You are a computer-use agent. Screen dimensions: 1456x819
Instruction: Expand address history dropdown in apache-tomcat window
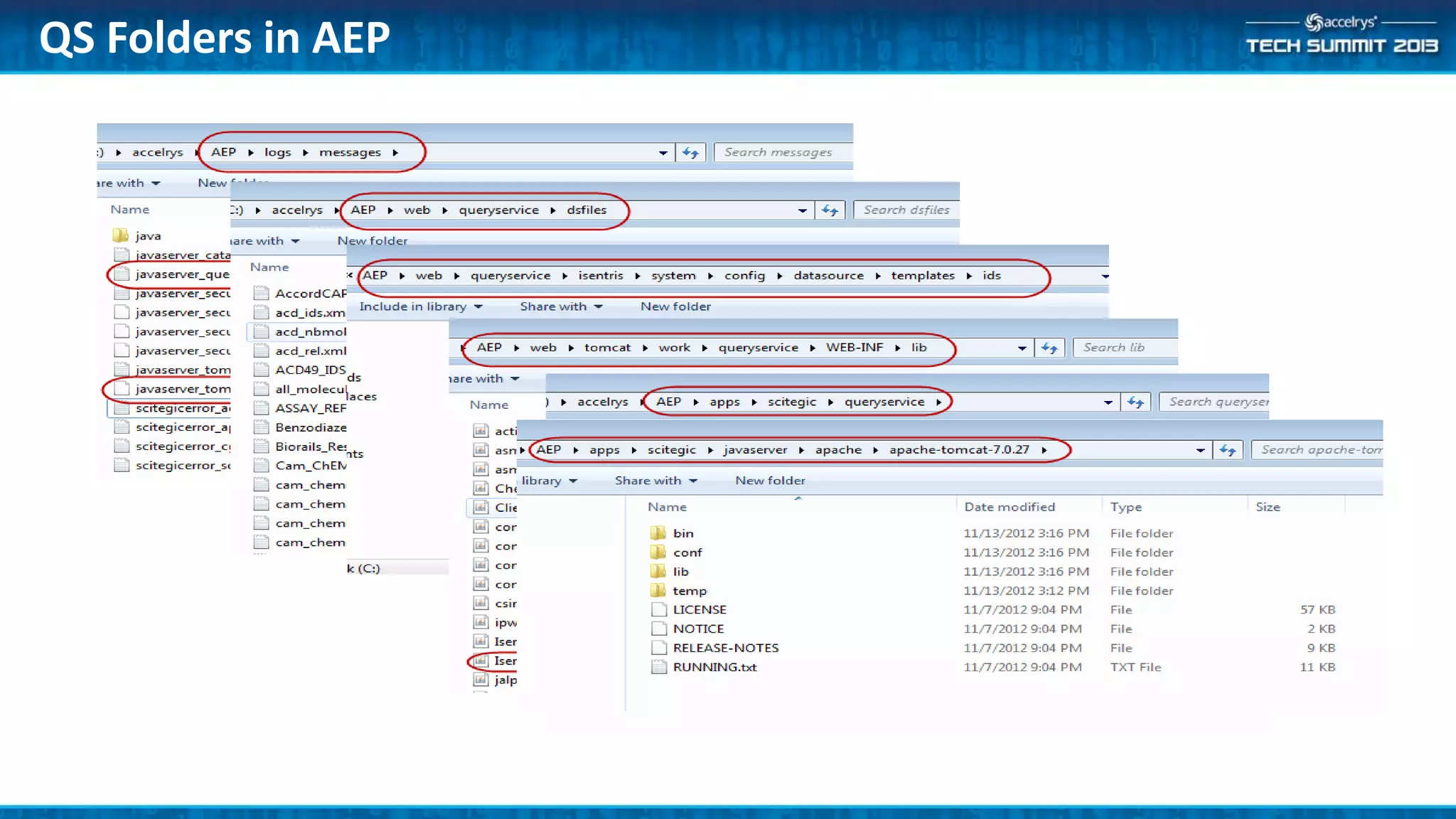click(x=1200, y=450)
